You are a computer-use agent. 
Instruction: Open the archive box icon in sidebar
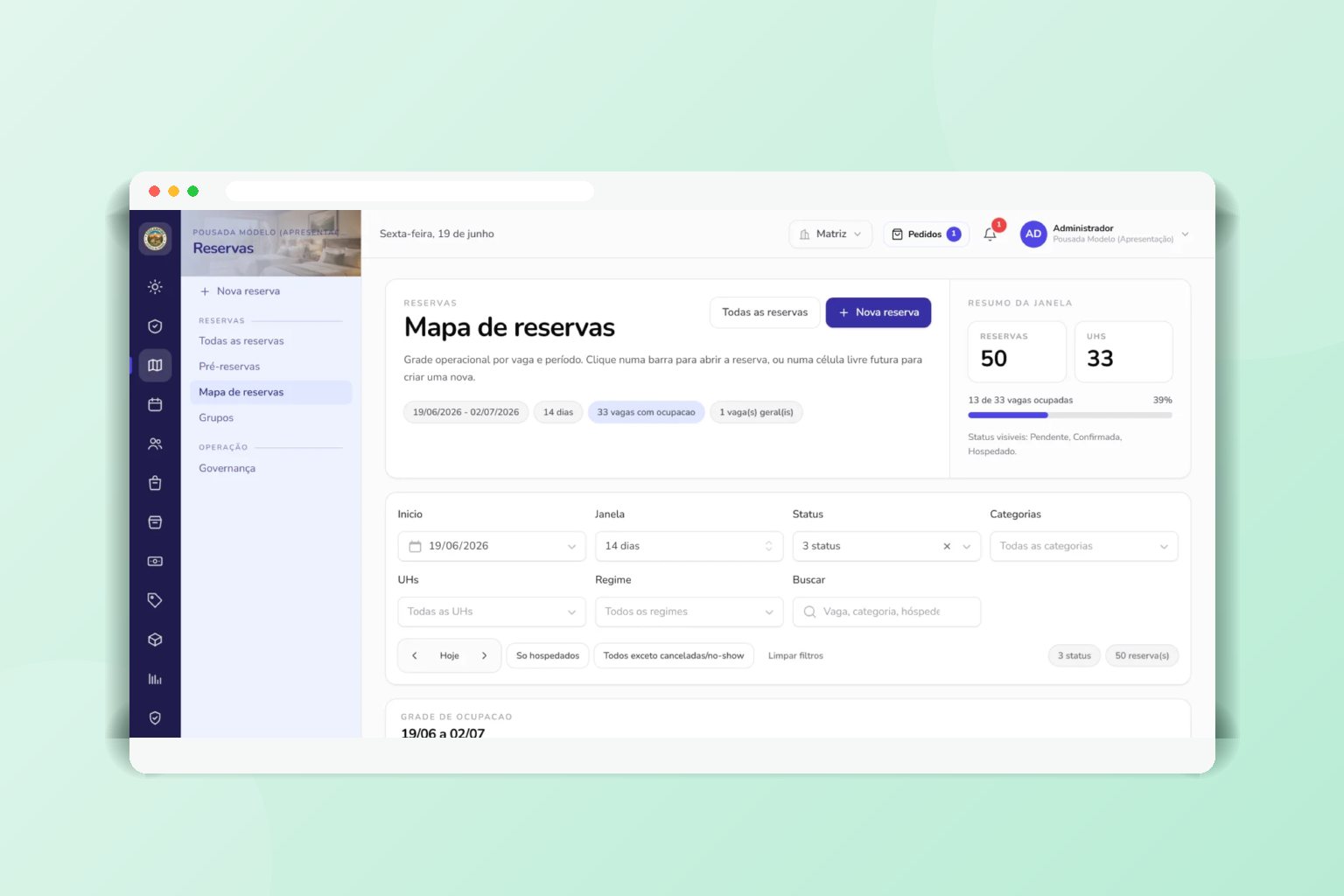(x=155, y=522)
